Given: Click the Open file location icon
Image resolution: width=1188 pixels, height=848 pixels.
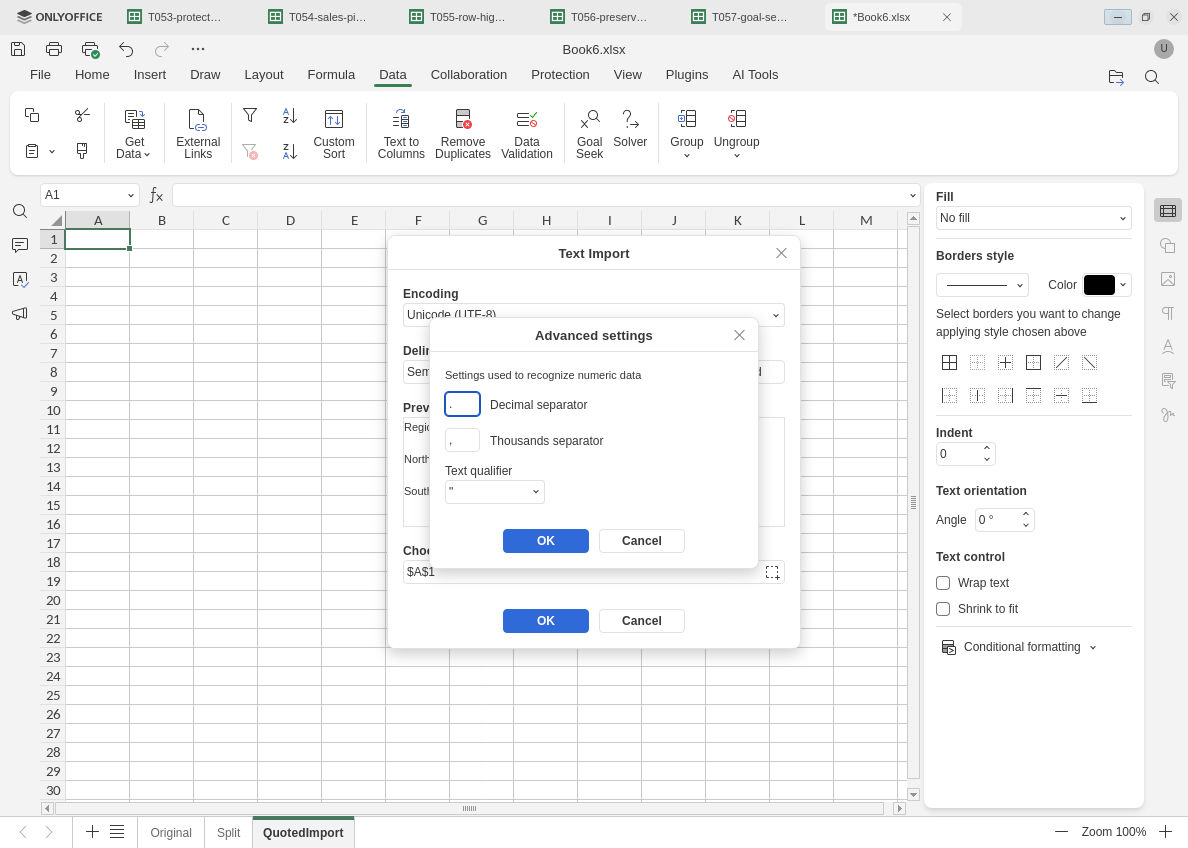Looking at the screenshot, I should click(x=1116, y=77).
